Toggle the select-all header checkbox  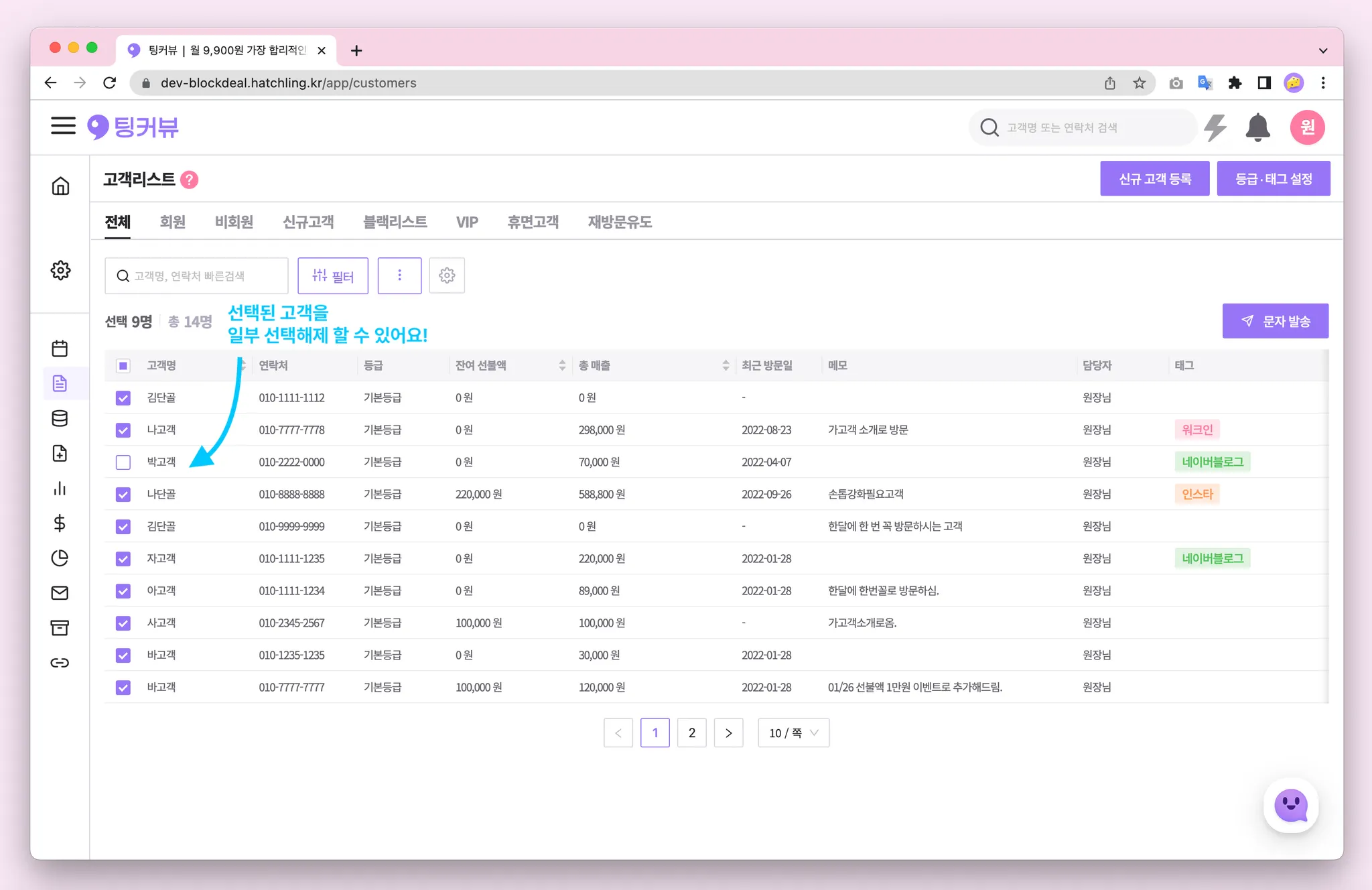[123, 366]
